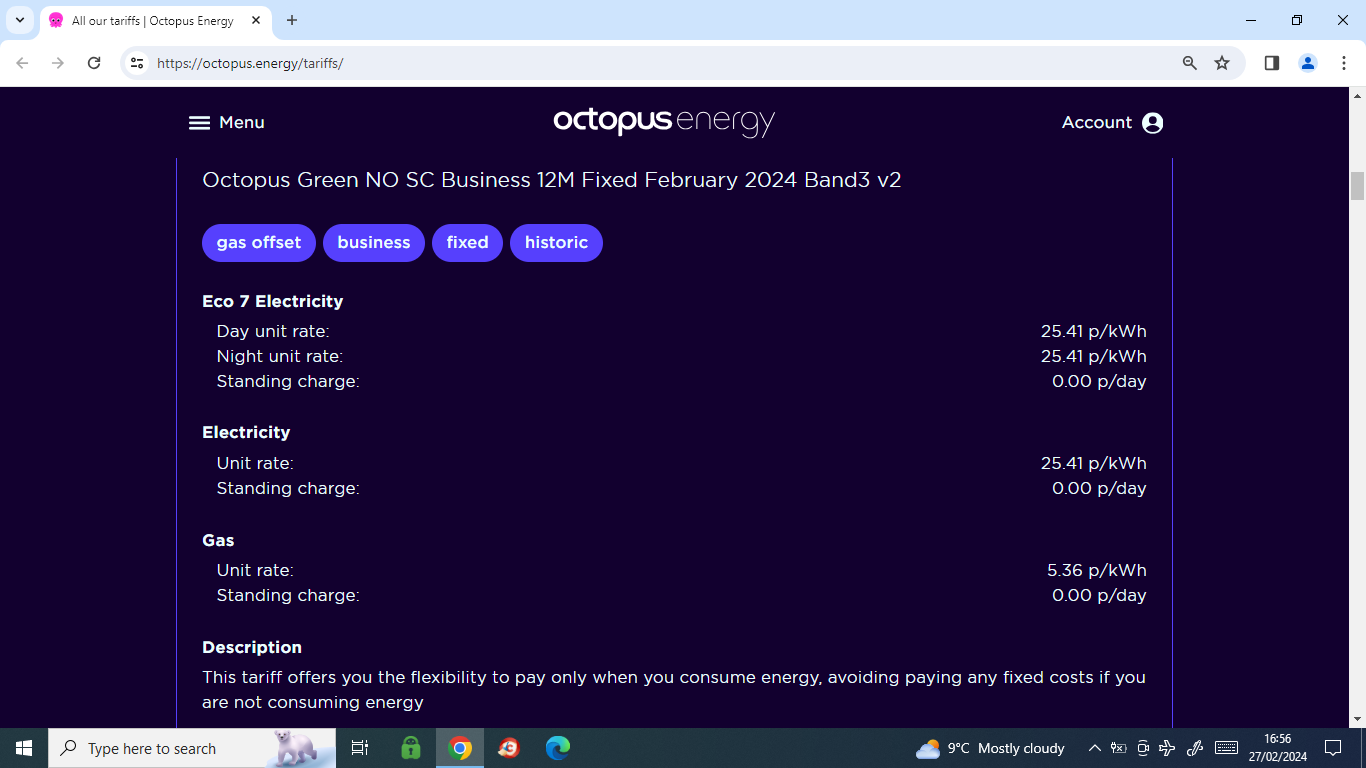Viewport: 1366px width, 768px height.
Task: Show hidden system tray icons
Action: (x=1095, y=748)
